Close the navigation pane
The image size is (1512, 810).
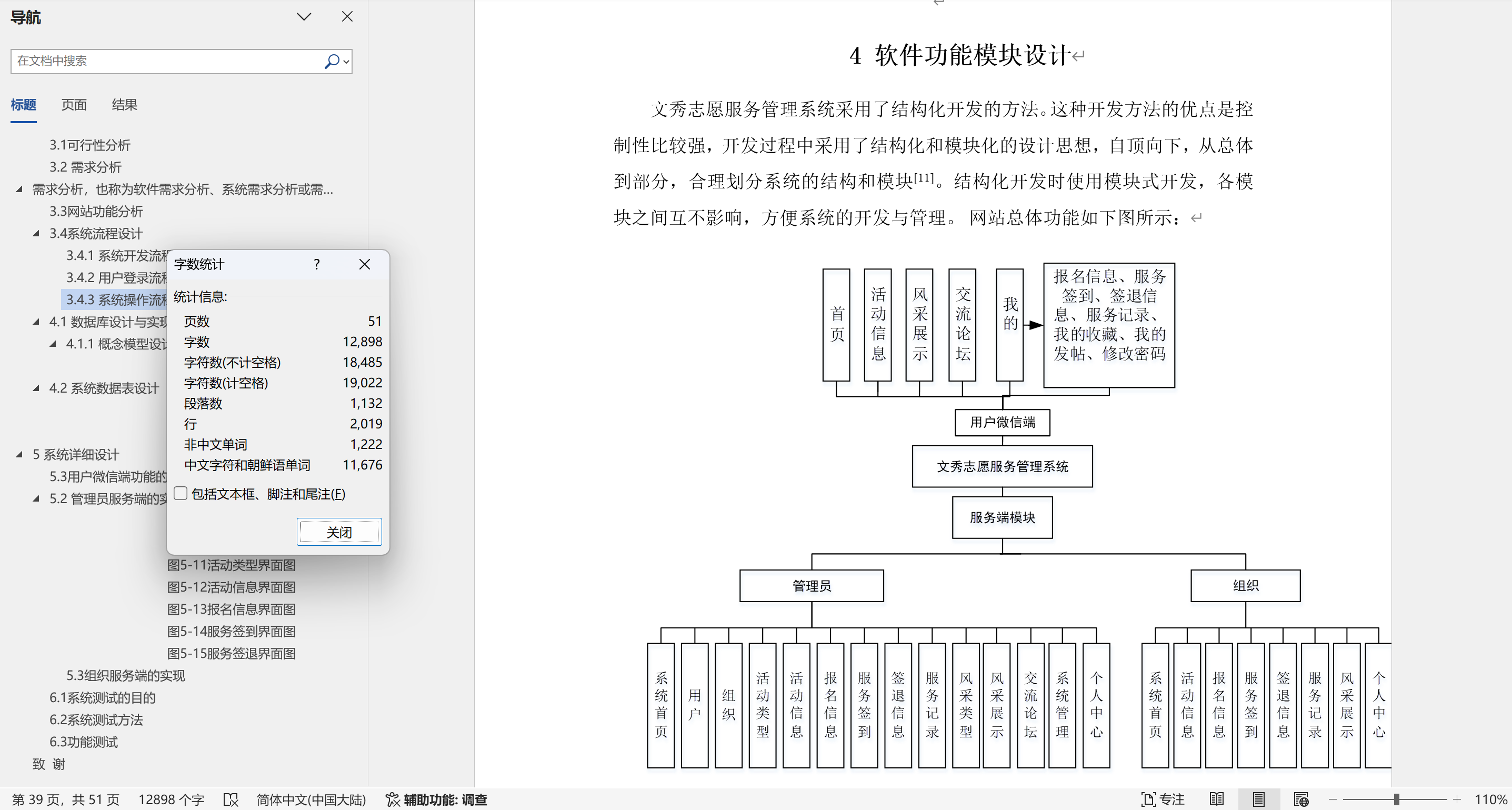(347, 16)
